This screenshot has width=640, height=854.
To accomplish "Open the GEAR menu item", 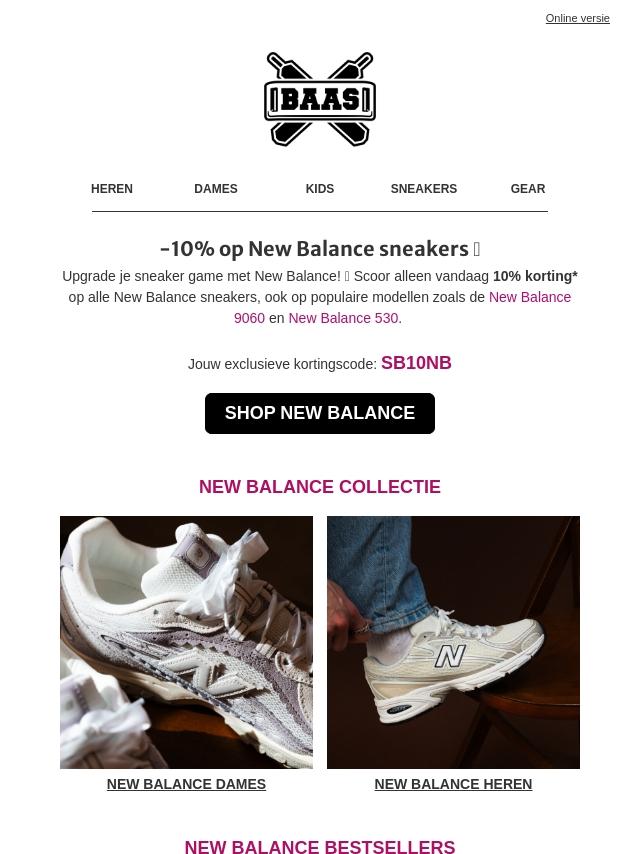I will point(528,188).
